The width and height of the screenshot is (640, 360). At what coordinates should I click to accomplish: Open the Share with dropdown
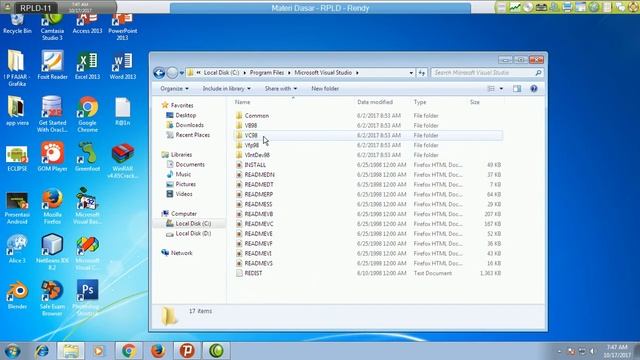coord(280,89)
